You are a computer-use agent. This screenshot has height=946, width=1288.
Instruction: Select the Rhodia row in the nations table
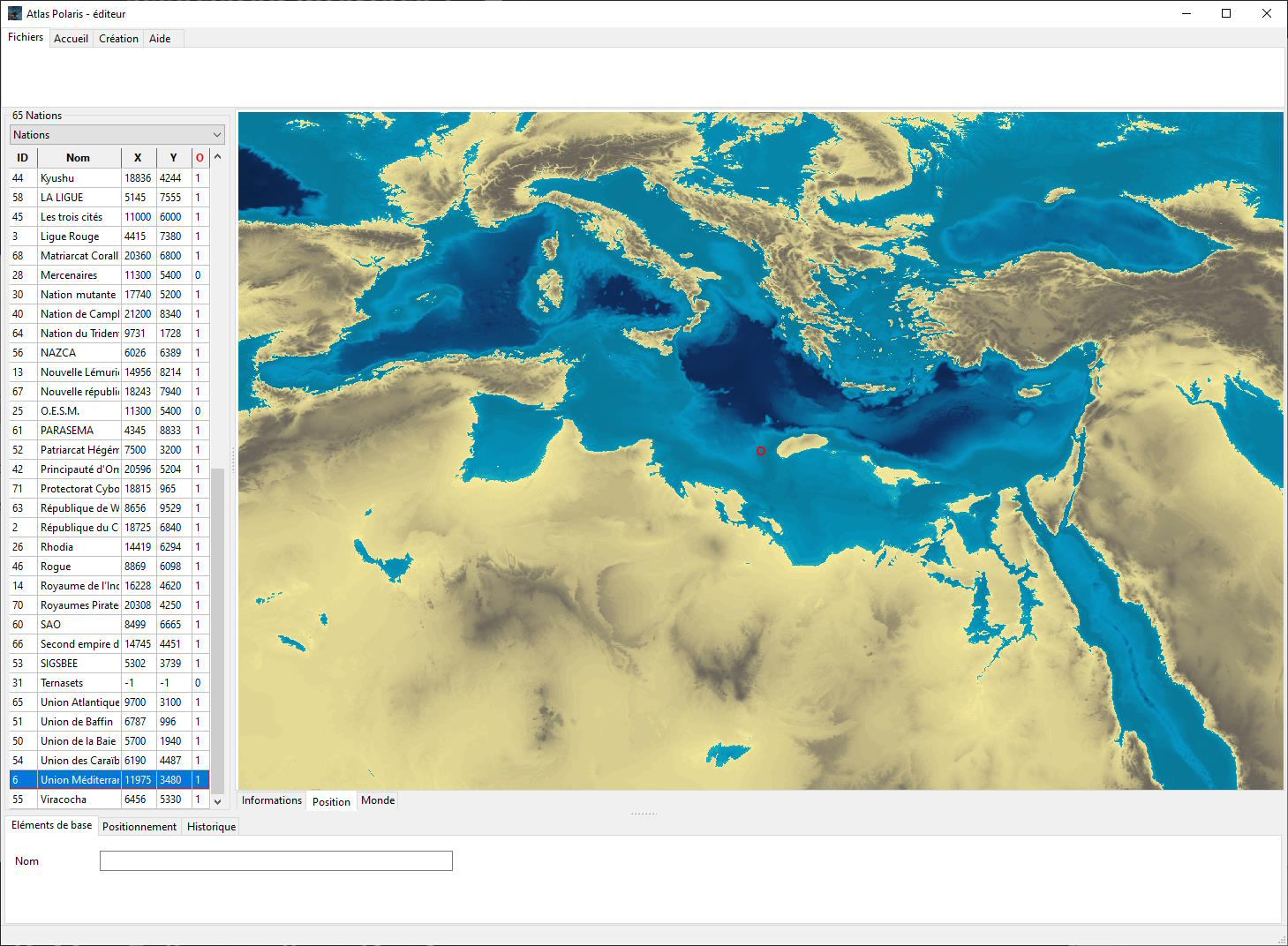point(79,547)
